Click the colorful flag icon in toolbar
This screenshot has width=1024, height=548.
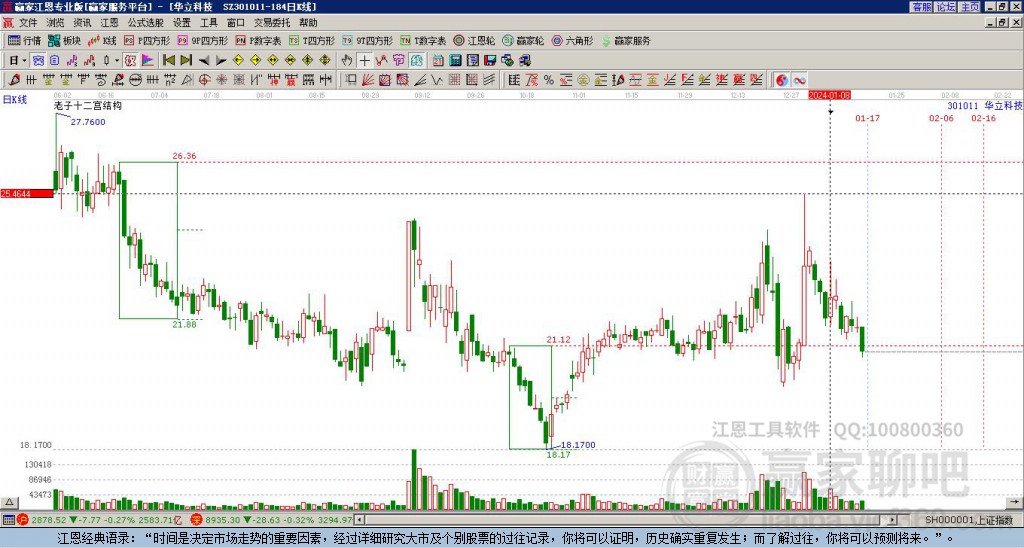pyautogui.click(x=148, y=61)
